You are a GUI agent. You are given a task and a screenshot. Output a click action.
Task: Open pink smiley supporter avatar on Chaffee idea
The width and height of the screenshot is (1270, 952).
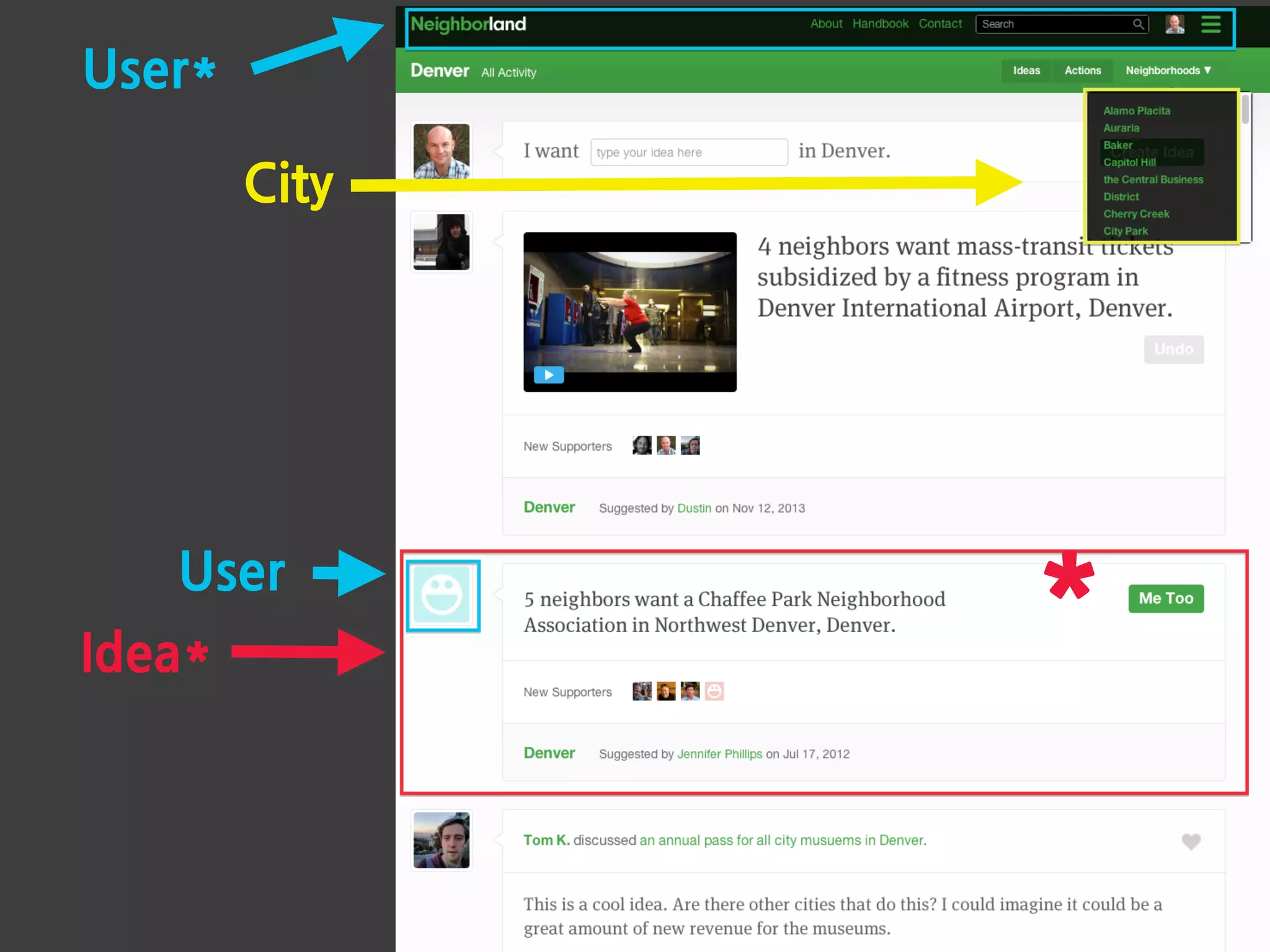714,691
